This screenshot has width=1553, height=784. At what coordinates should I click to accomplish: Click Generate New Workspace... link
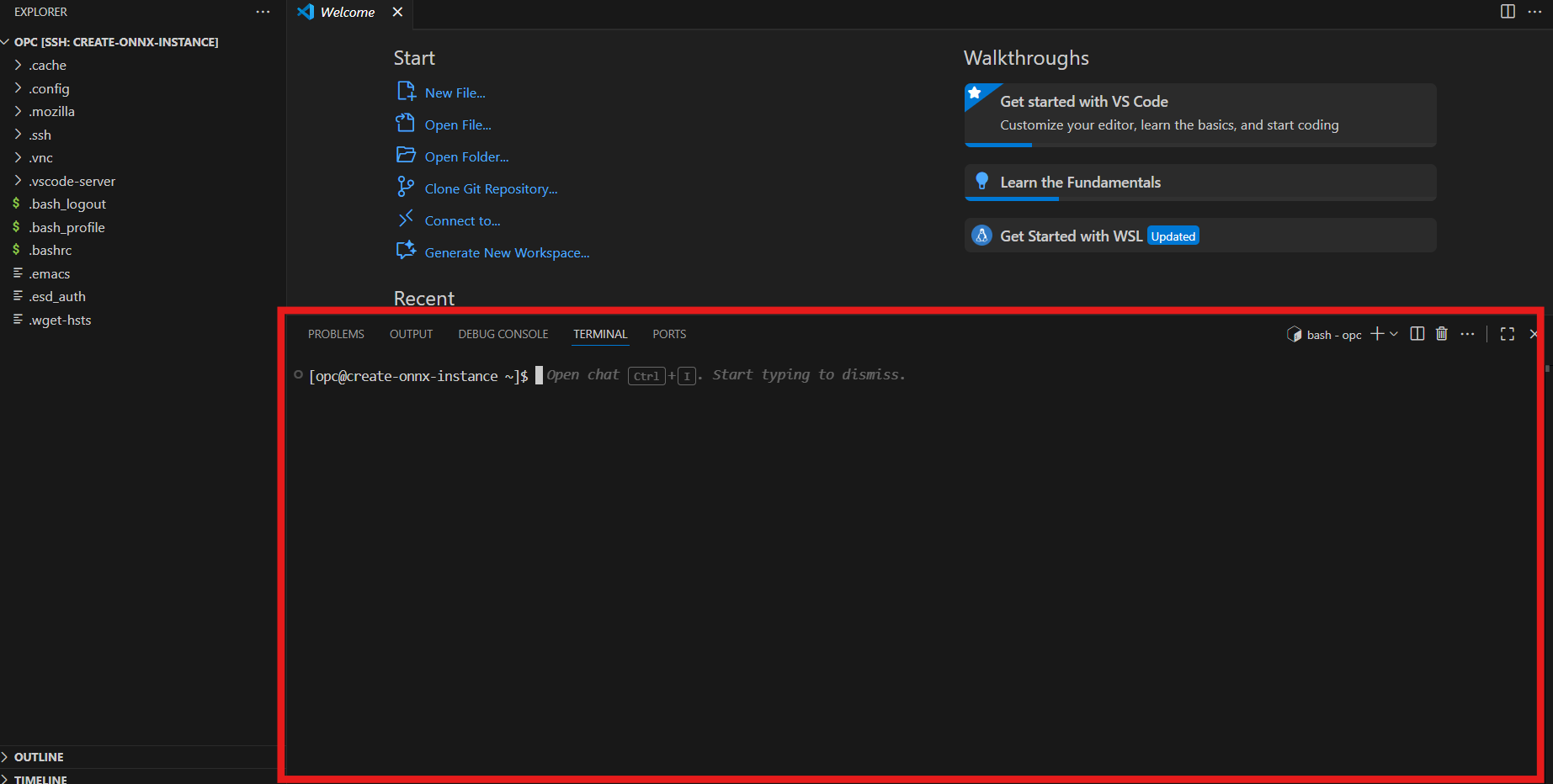point(507,252)
